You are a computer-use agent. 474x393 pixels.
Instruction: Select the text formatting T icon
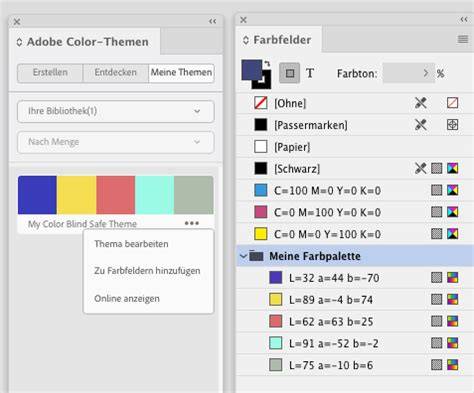coord(310,73)
